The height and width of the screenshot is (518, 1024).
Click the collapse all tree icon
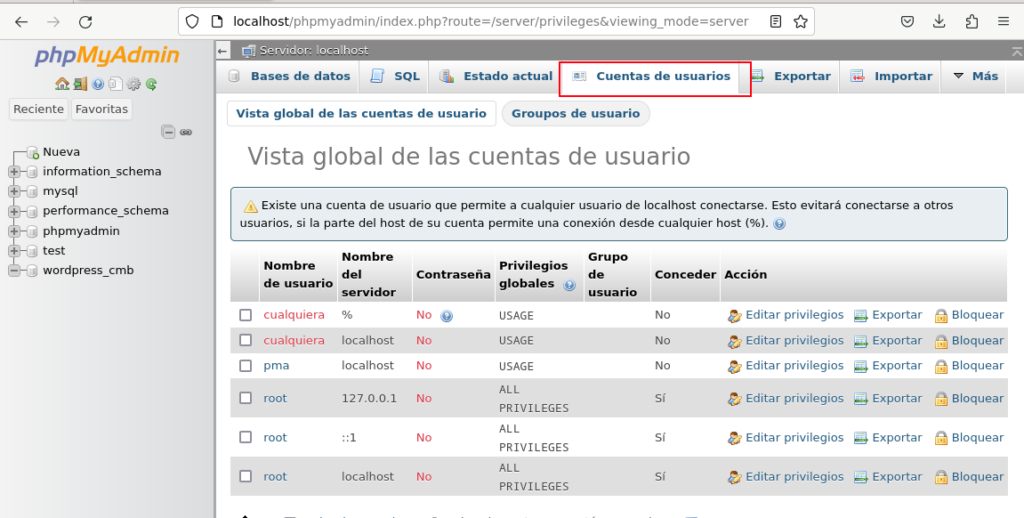[169, 132]
